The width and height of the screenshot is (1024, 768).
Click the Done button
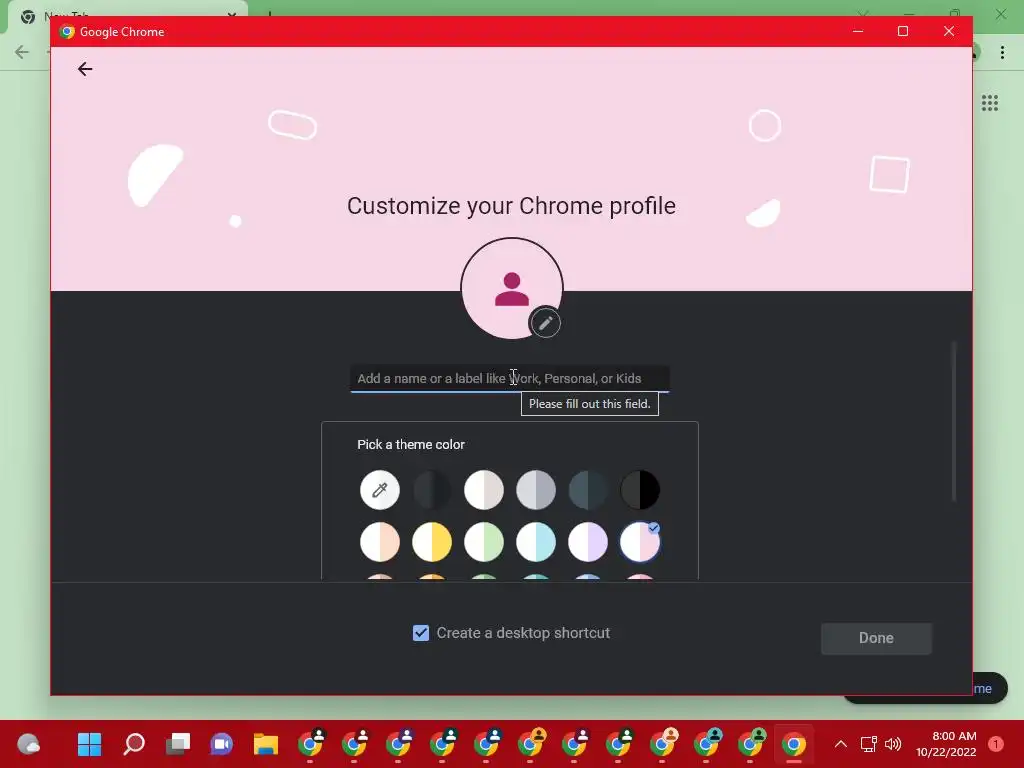(x=876, y=638)
